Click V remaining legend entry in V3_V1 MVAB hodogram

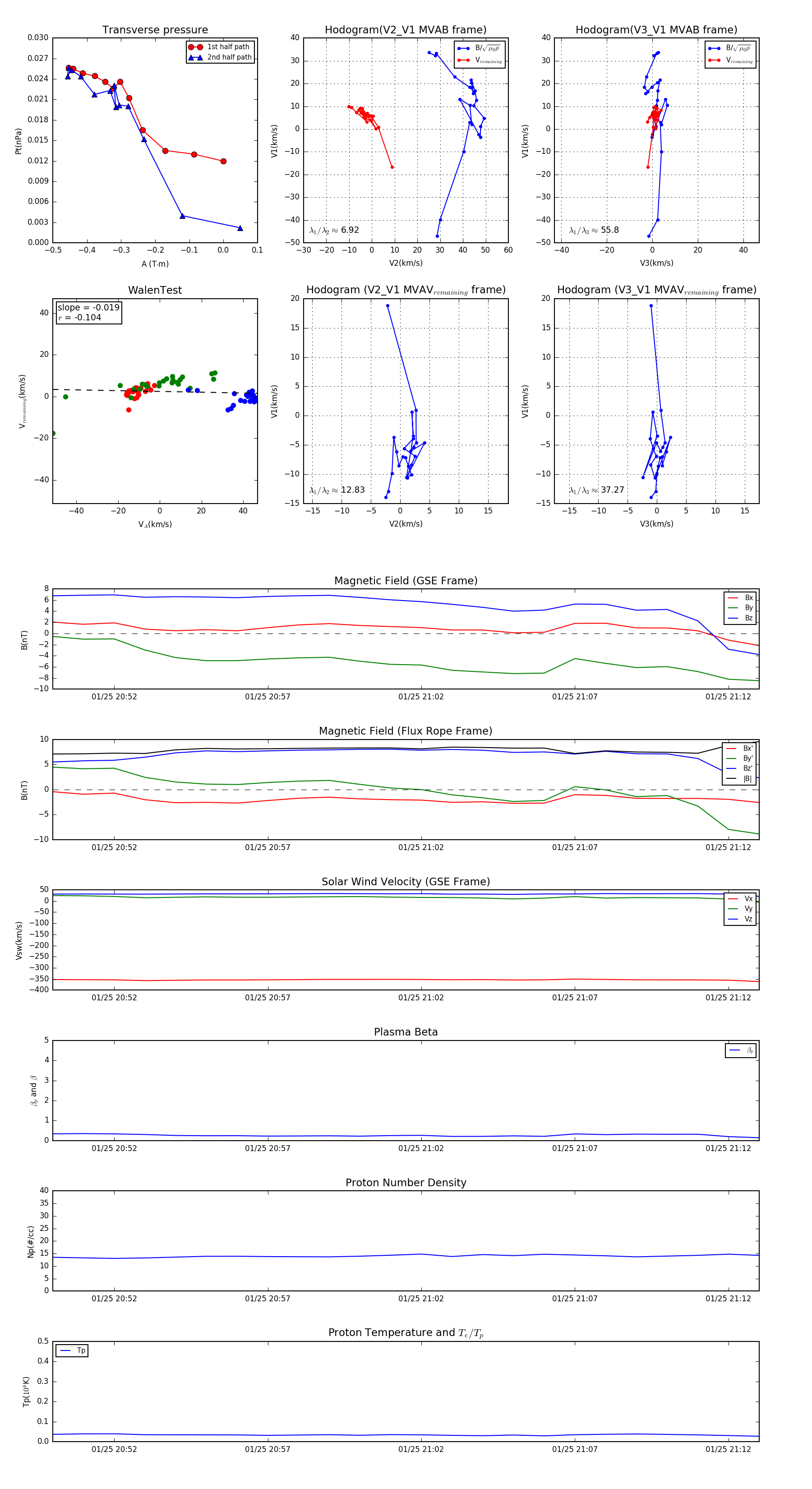pos(730,60)
